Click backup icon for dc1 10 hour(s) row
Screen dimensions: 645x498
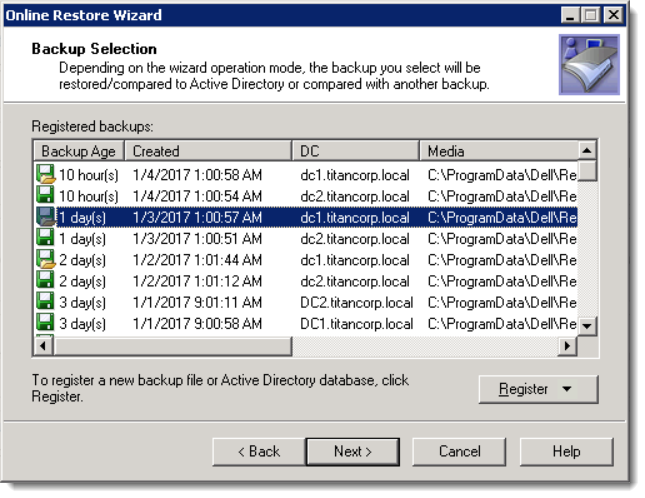click(x=45, y=175)
